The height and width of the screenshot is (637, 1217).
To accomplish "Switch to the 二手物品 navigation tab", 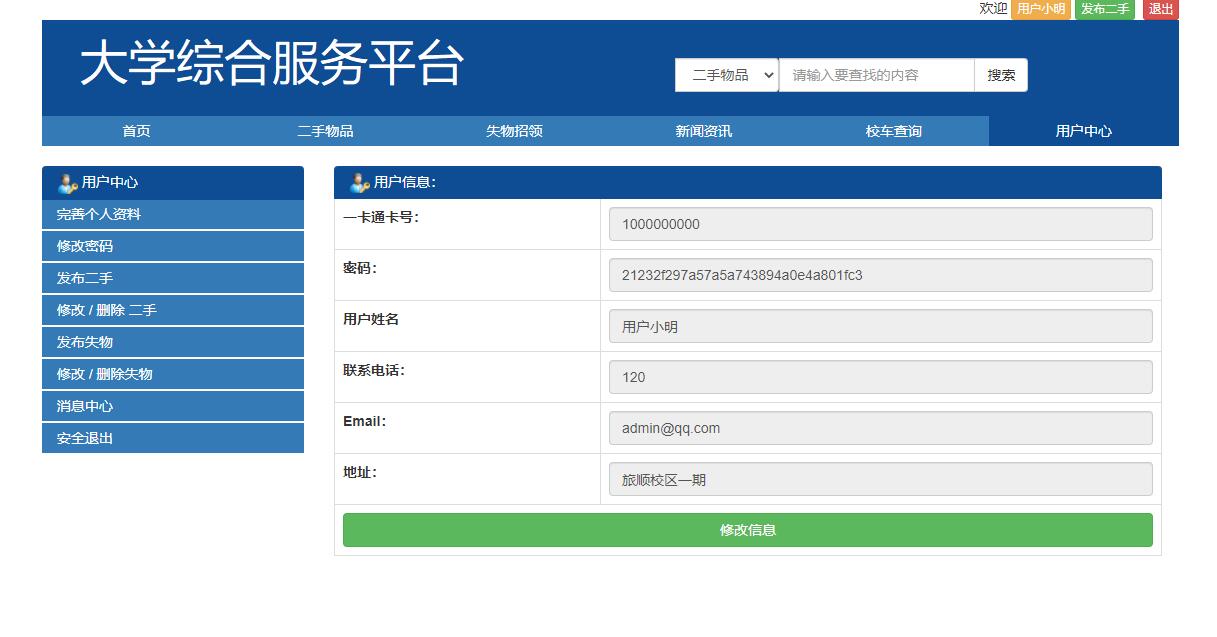I will pos(323,130).
